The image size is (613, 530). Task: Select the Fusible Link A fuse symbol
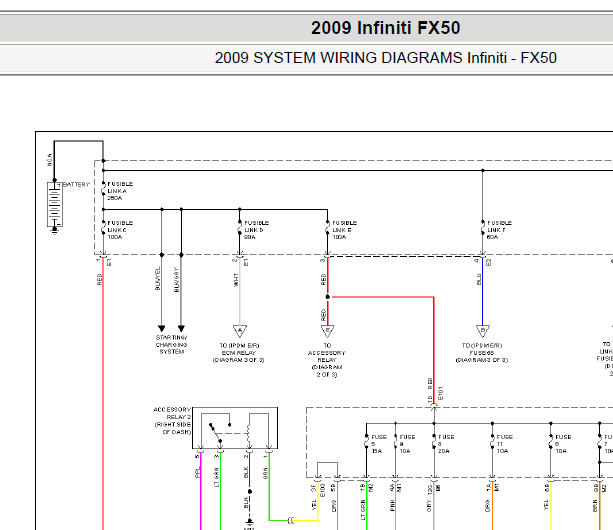[103, 190]
